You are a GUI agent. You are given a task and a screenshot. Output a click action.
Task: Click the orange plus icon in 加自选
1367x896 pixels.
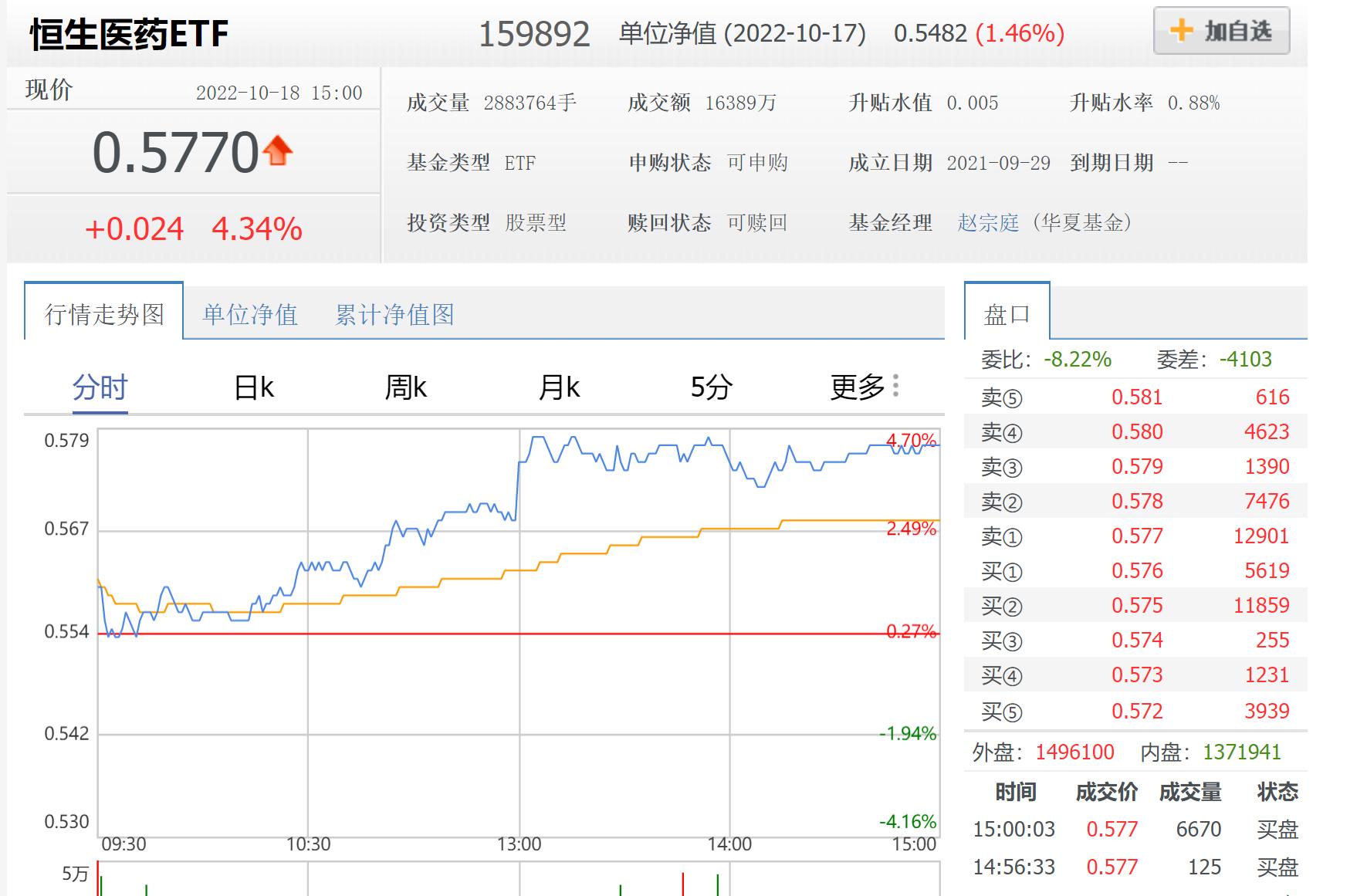tap(1182, 31)
